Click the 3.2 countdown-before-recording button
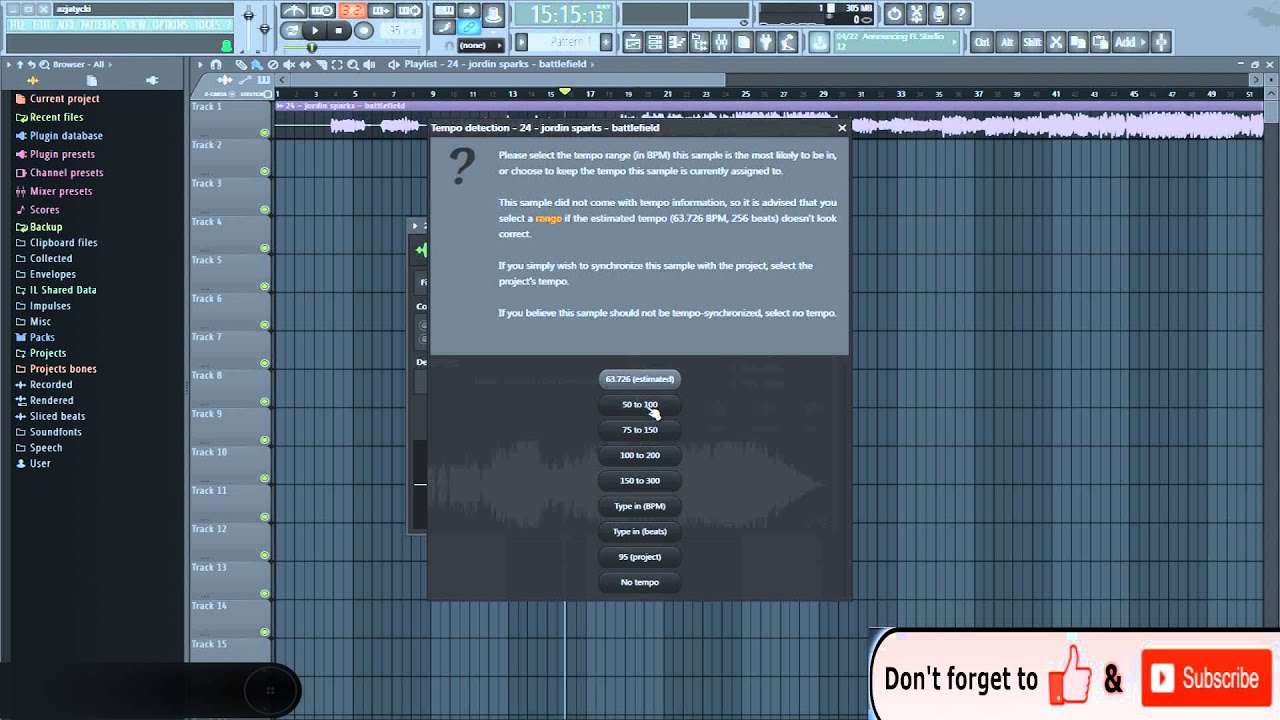This screenshot has width=1280, height=720. coord(352,11)
